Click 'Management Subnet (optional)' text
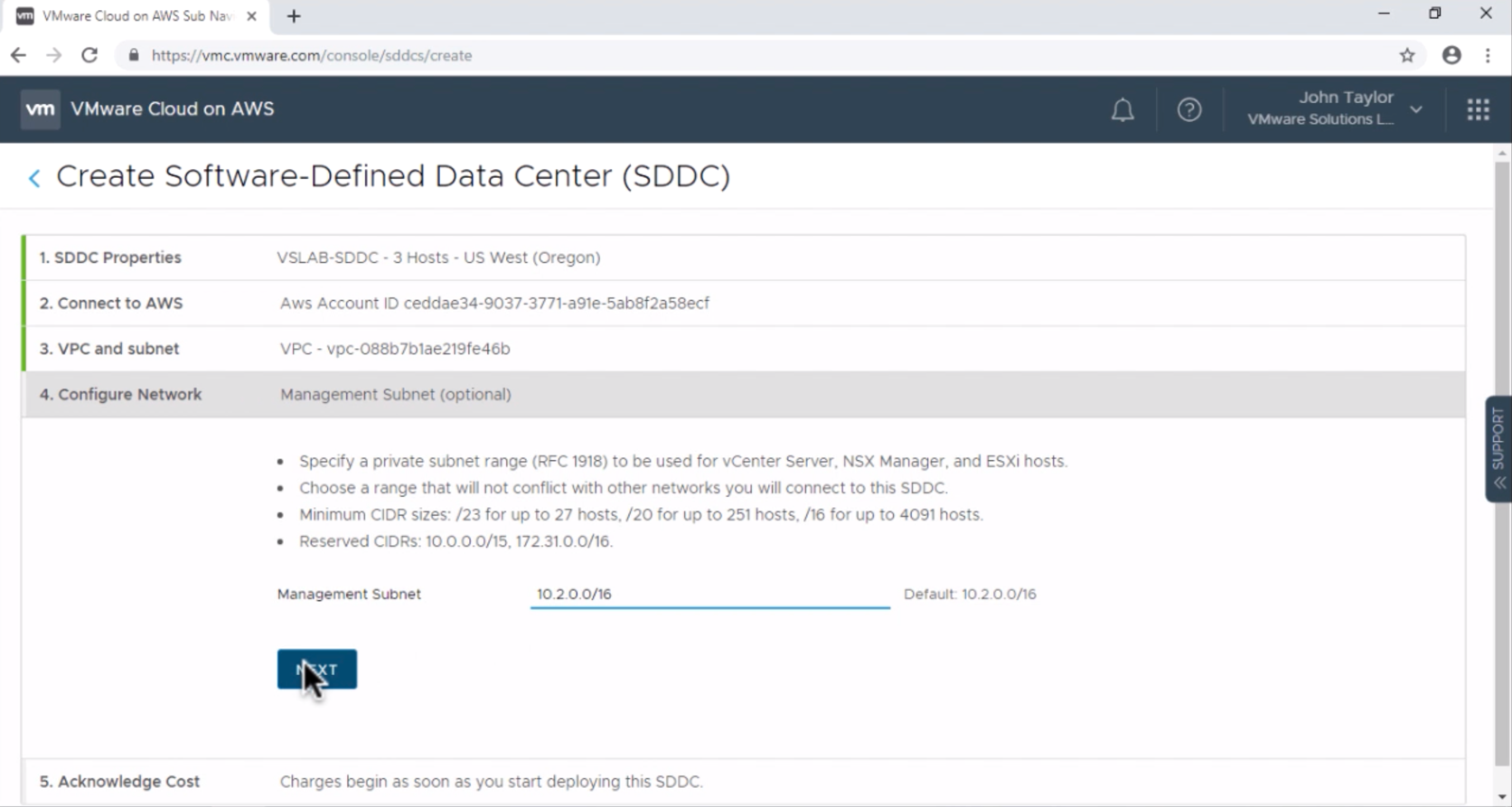Image resolution: width=1512 pixels, height=807 pixels. coord(396,394)
